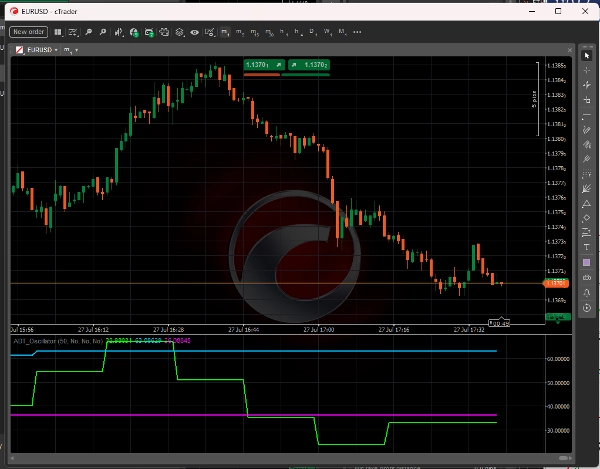Select the market snapshot star tool
Screen dimensions: 600x469
pos(587,85)
